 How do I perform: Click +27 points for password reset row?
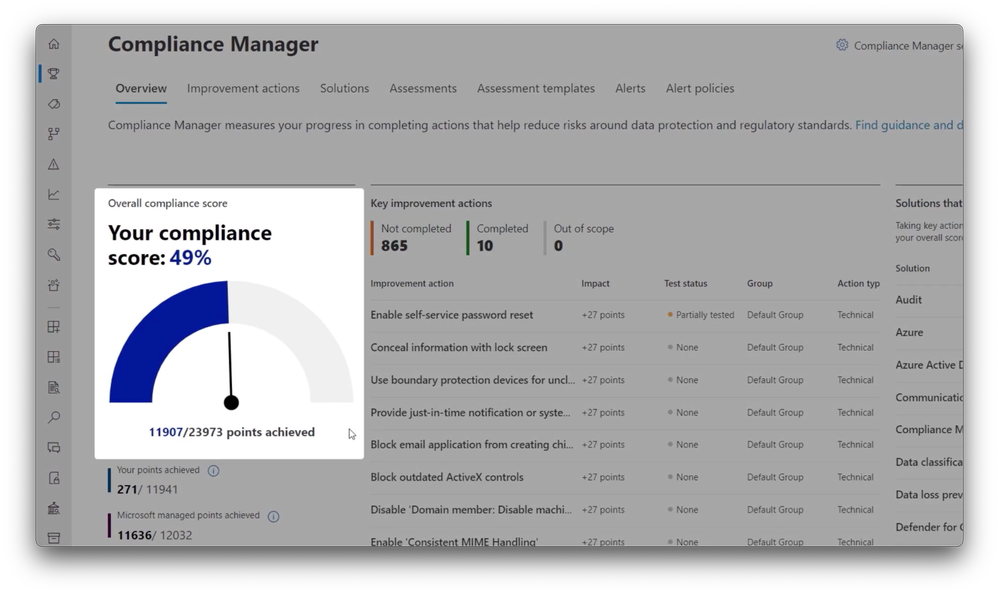pos(603,315)
